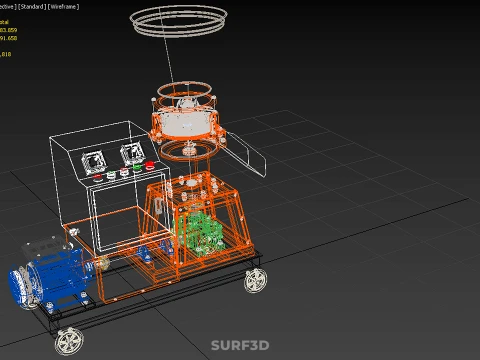480x360 pixels.
Task: Select the large floating ring at the top
Action: pyautogui.click(x=178, y=21)
